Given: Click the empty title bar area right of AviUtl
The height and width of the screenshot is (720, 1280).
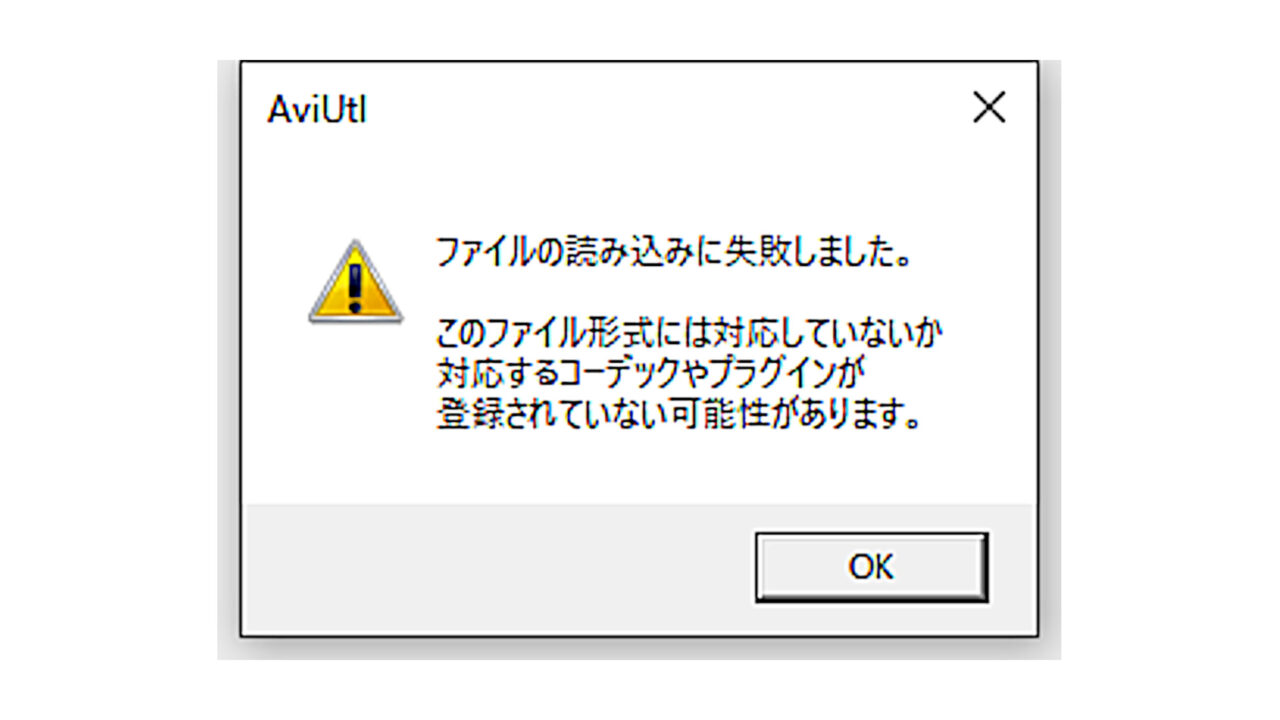Looking at the screenshot, I should pos(660,108).
